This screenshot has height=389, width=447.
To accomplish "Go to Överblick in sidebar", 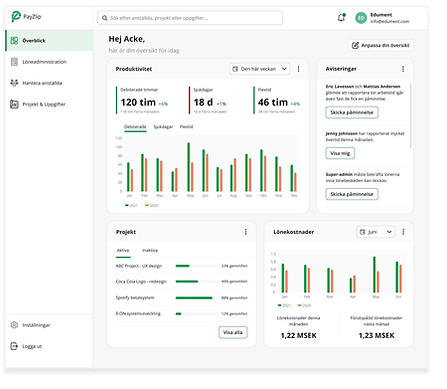I will (x=49, y=41).
